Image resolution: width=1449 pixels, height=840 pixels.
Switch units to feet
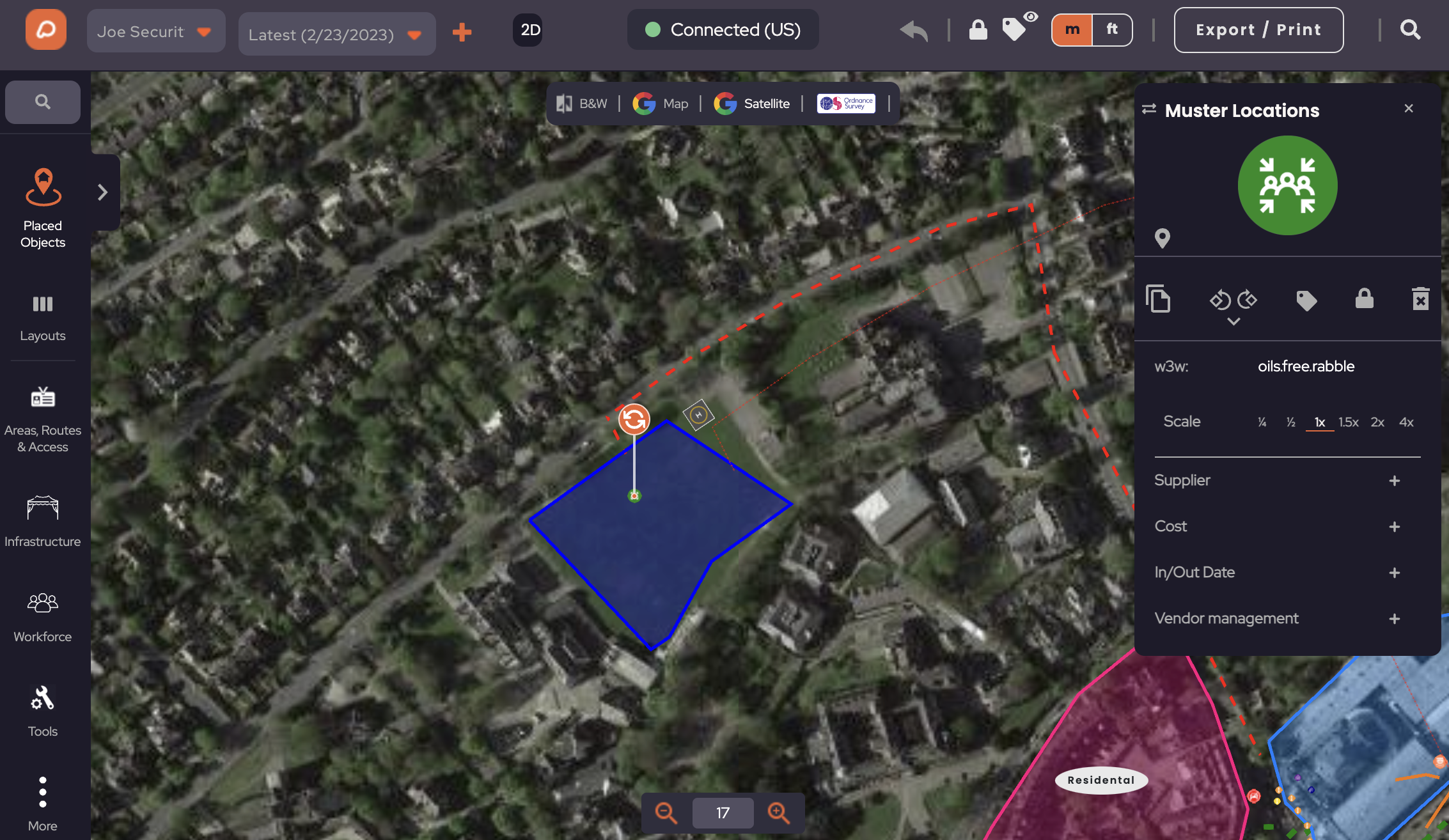coord(1112,29)
